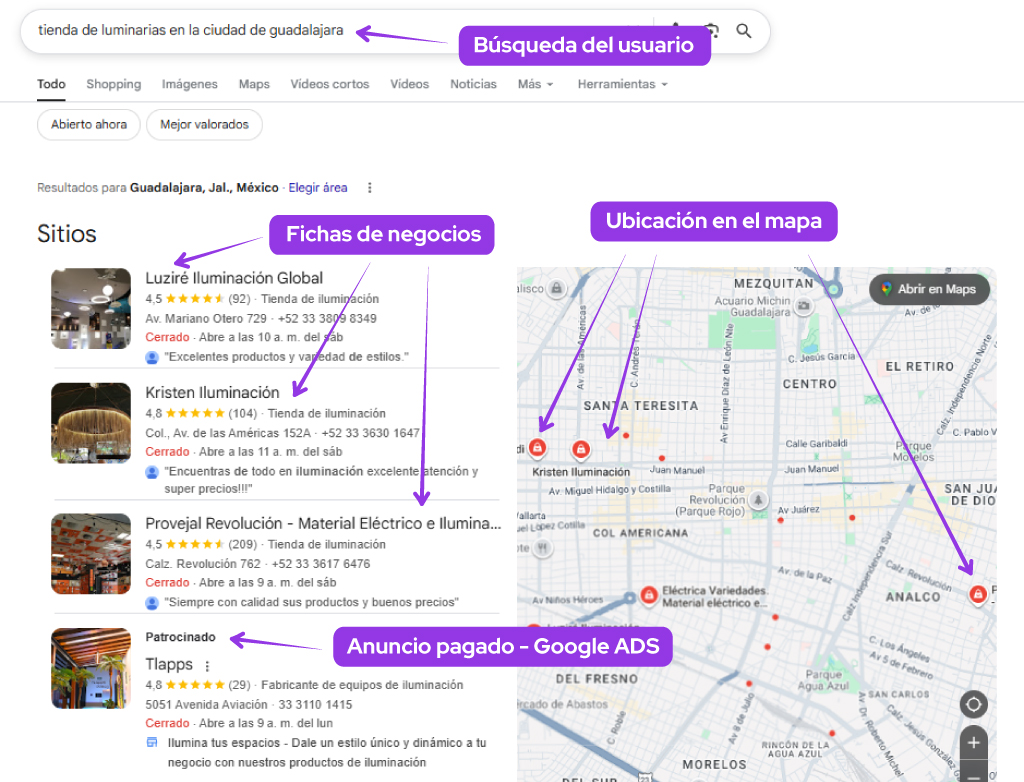The height and width of the screenshot is (782, 1024).
Task: Click the search magnifier icon
Action: click(x=744, y=31)
